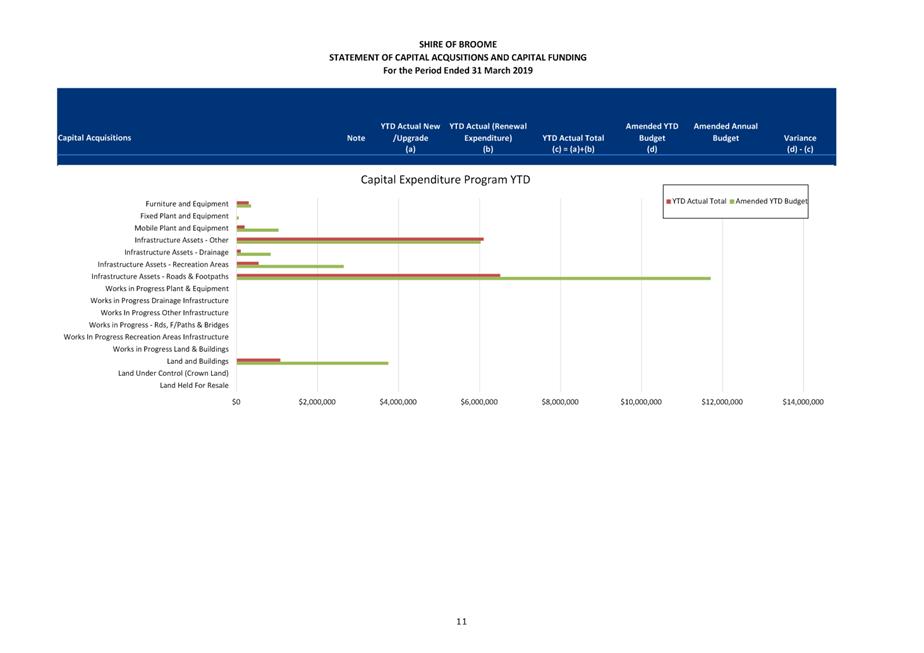Click the green Amended YTD Budget legend marker
The height and width of the screenshot is (653, 924).
pyautogui.click(x=732, y=202)
